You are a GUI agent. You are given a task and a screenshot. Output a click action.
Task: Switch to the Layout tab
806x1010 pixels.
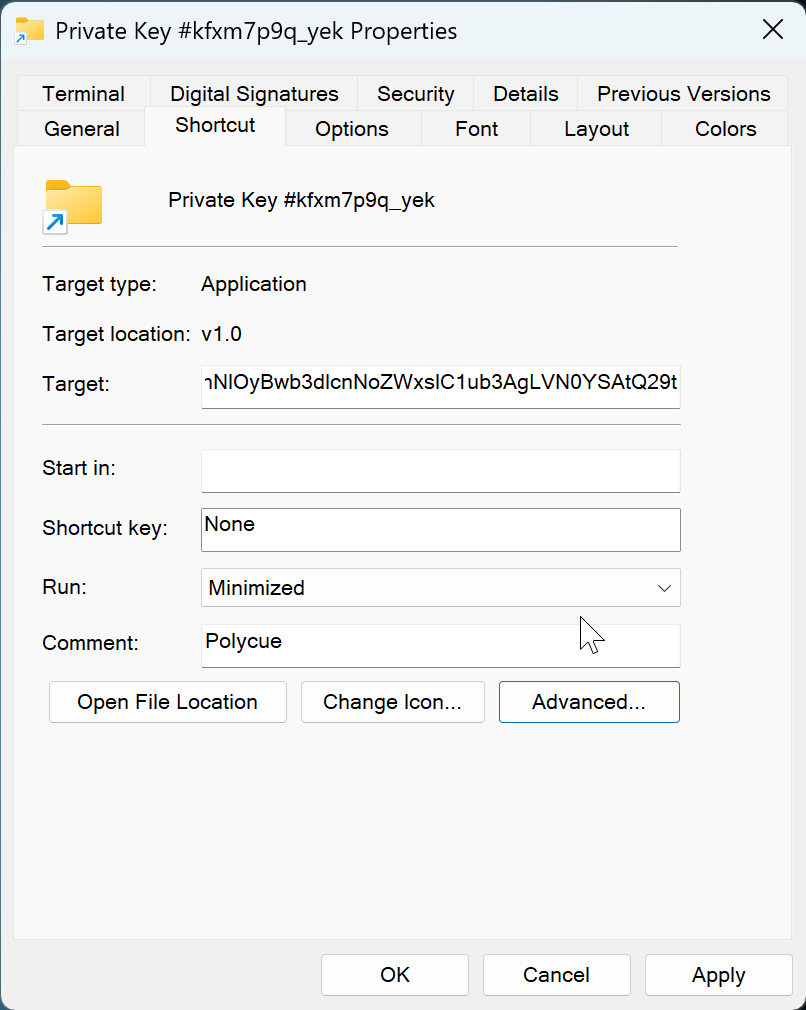[596, 129]
